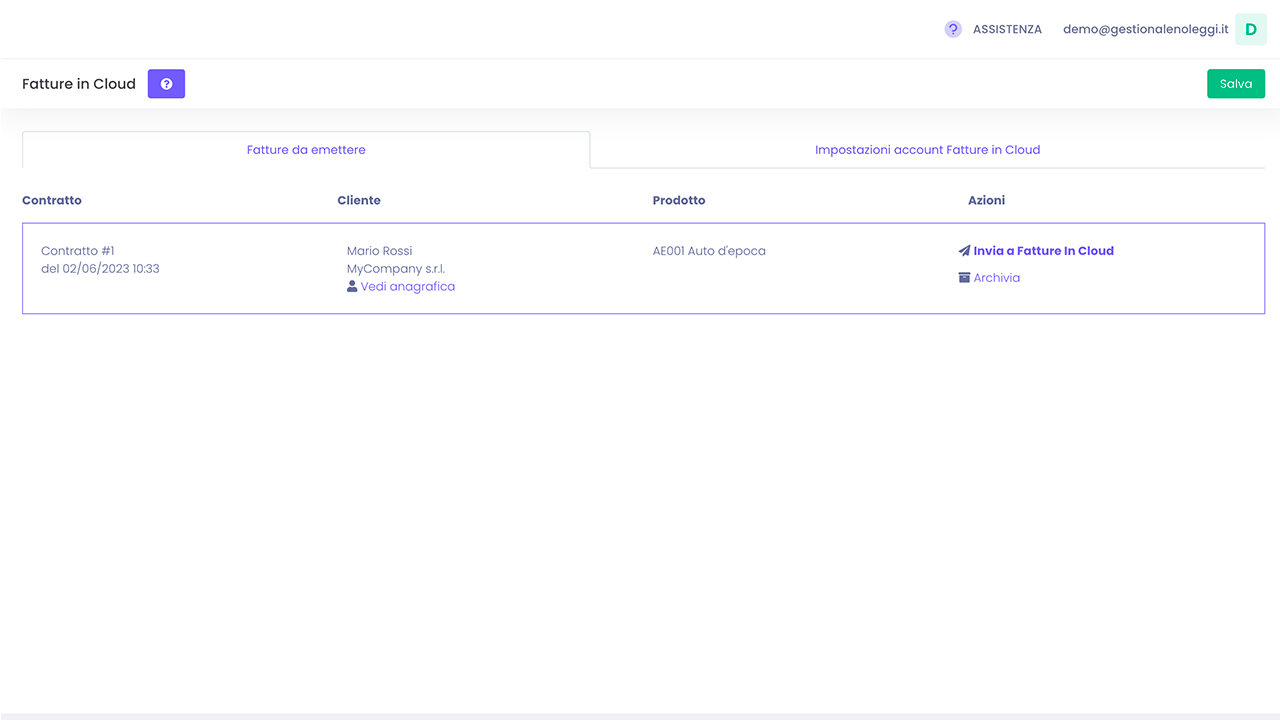
Task: Open ASSISTENZA support link
Action: (1007, 30)
